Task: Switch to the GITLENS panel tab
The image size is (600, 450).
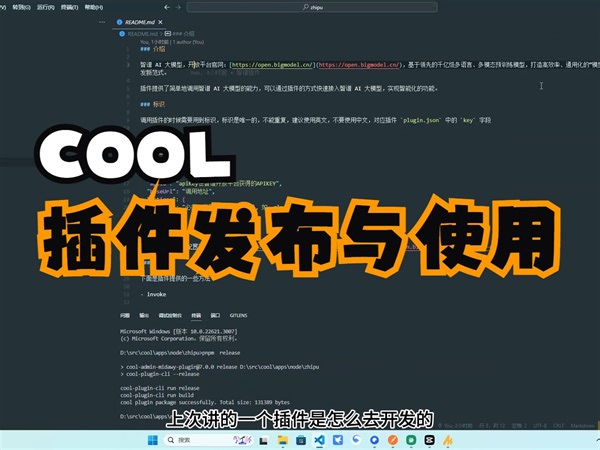Action: tap(238, 315)
